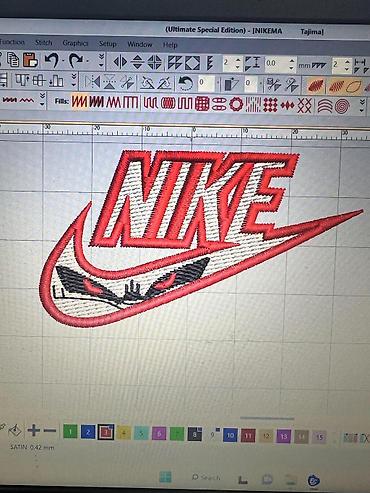
Task: Choose purple thread color 6
Action: tap(159, 434)
